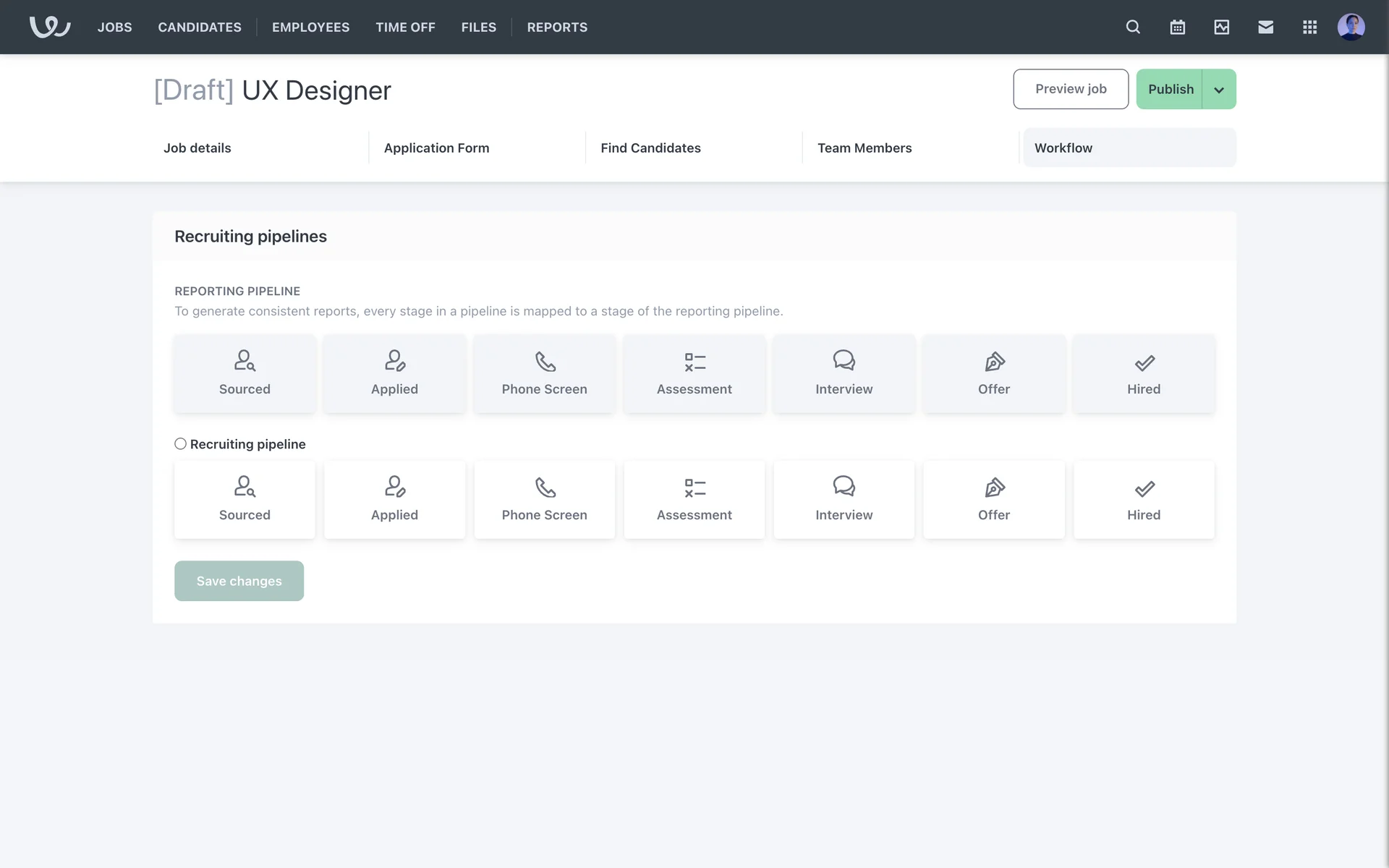The image size is (1389, 868).
Task: Select the Sourced stage in recruiting pipeline
Action: tap(245, 499)
